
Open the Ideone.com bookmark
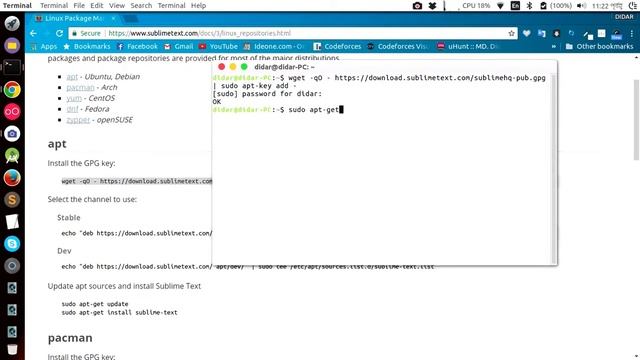point(274,47)
